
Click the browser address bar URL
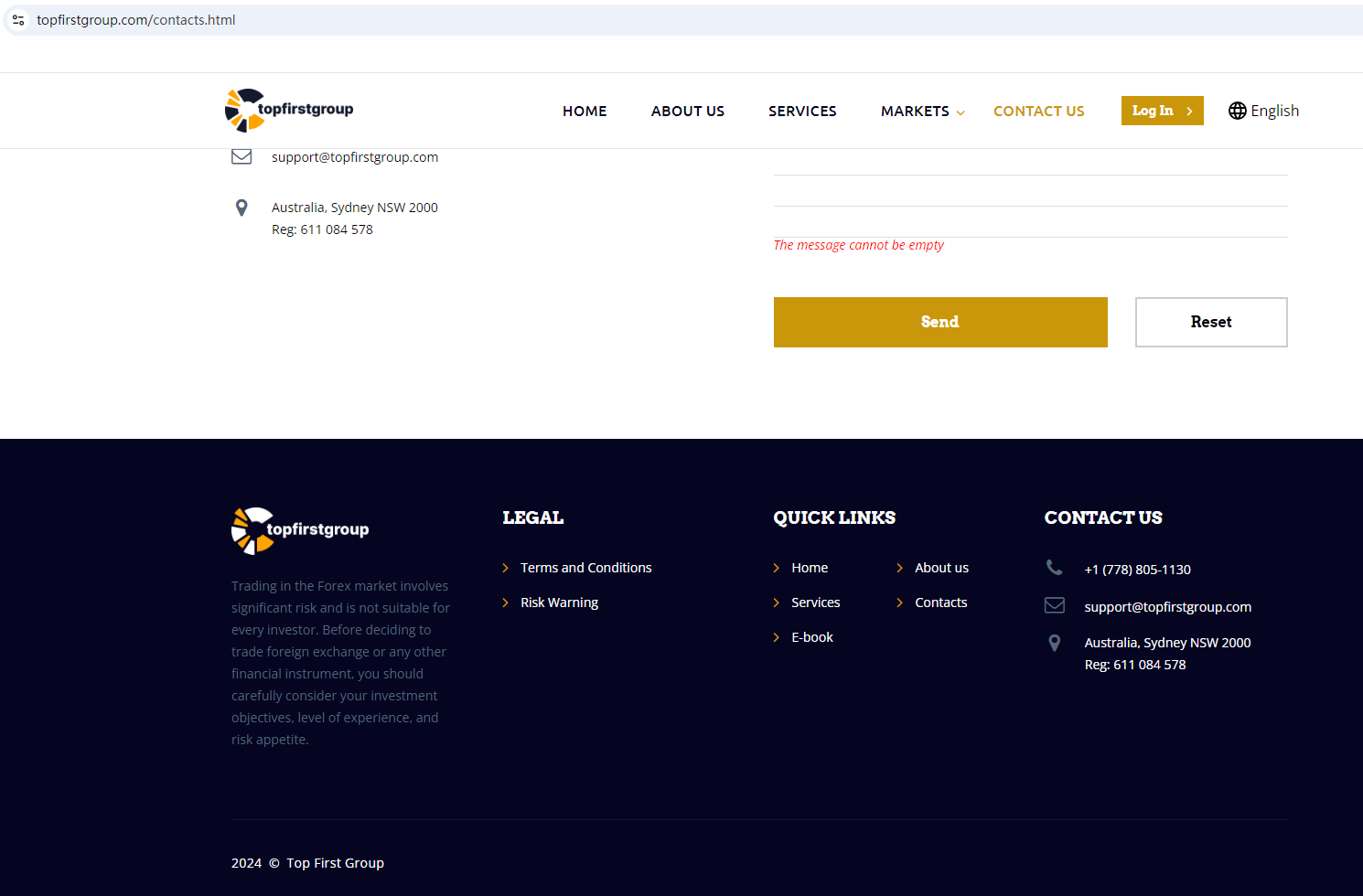(136, 20)
